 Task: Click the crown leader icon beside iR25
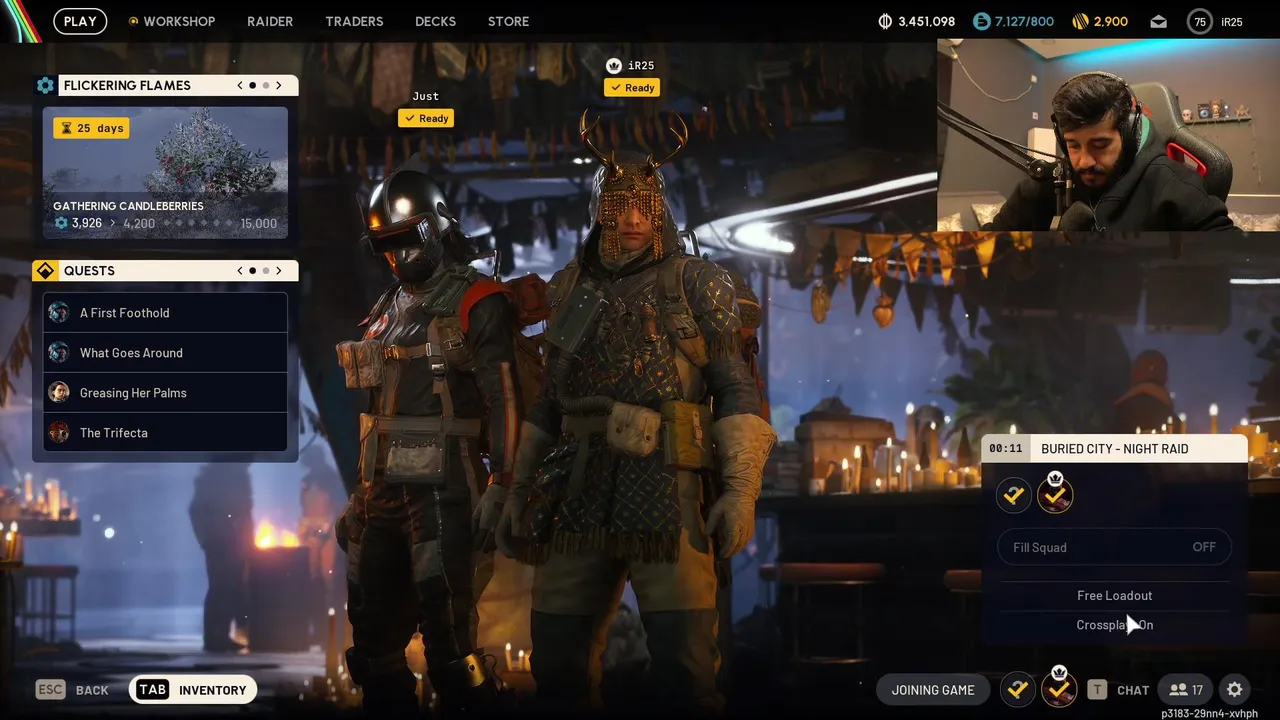pyautogui.click(x=614, y=66)
